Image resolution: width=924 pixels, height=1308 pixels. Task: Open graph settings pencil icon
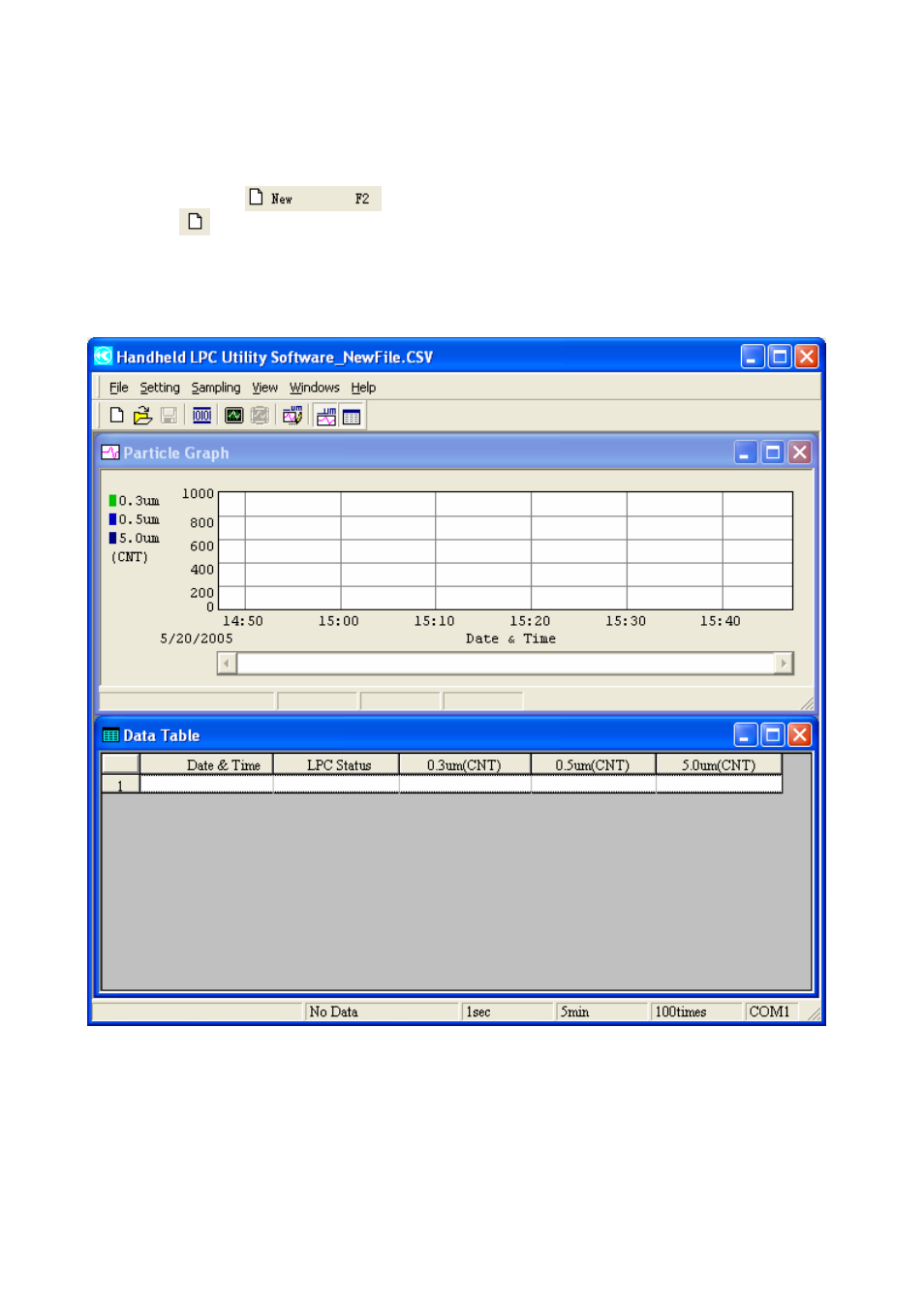[292, 416]
